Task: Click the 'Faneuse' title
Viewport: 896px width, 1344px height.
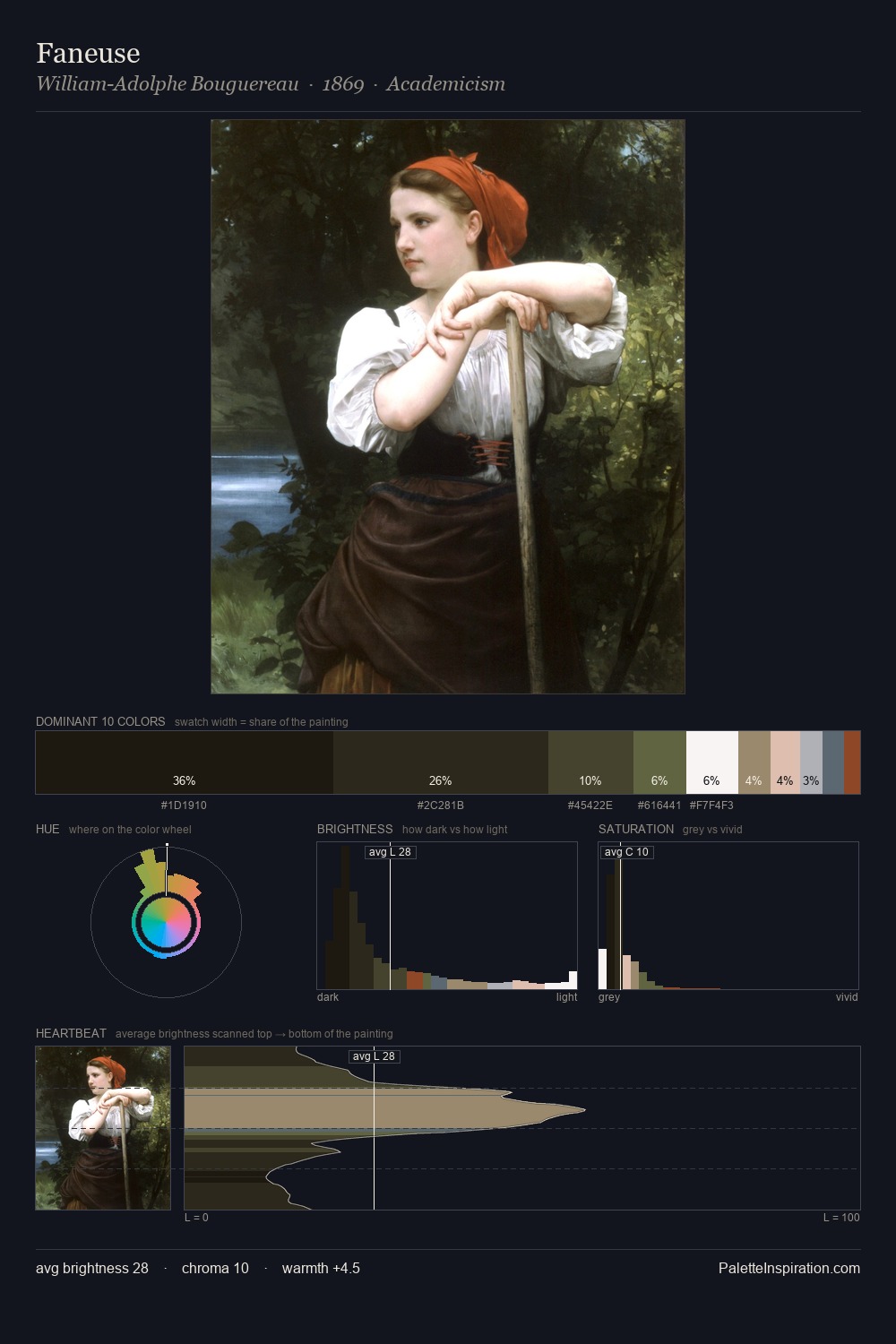Action: coord(88,53)
